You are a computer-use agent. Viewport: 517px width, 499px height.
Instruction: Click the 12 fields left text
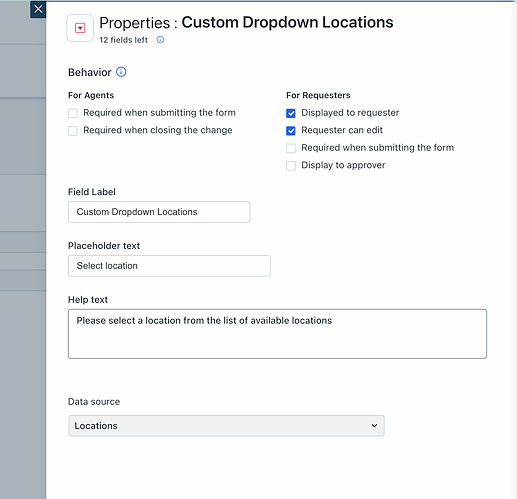point(123,40)
